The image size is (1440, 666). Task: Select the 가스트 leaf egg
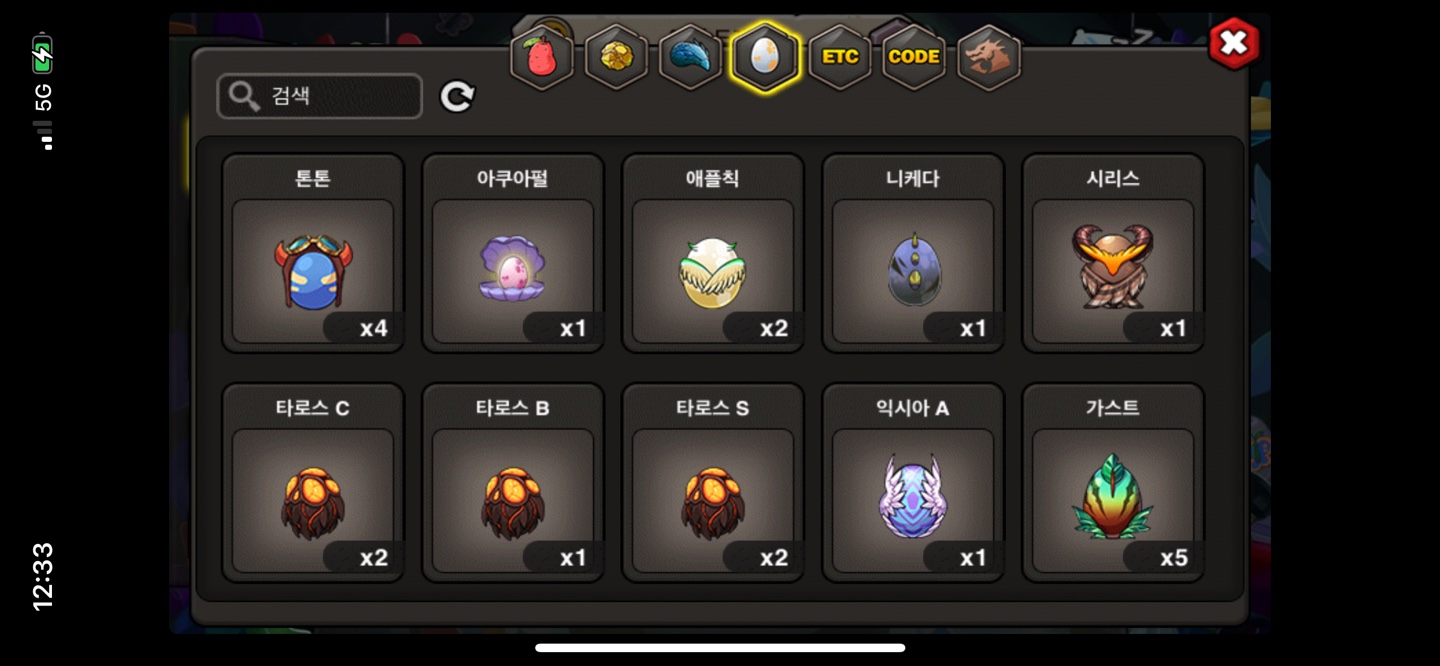pos(1113,483)
